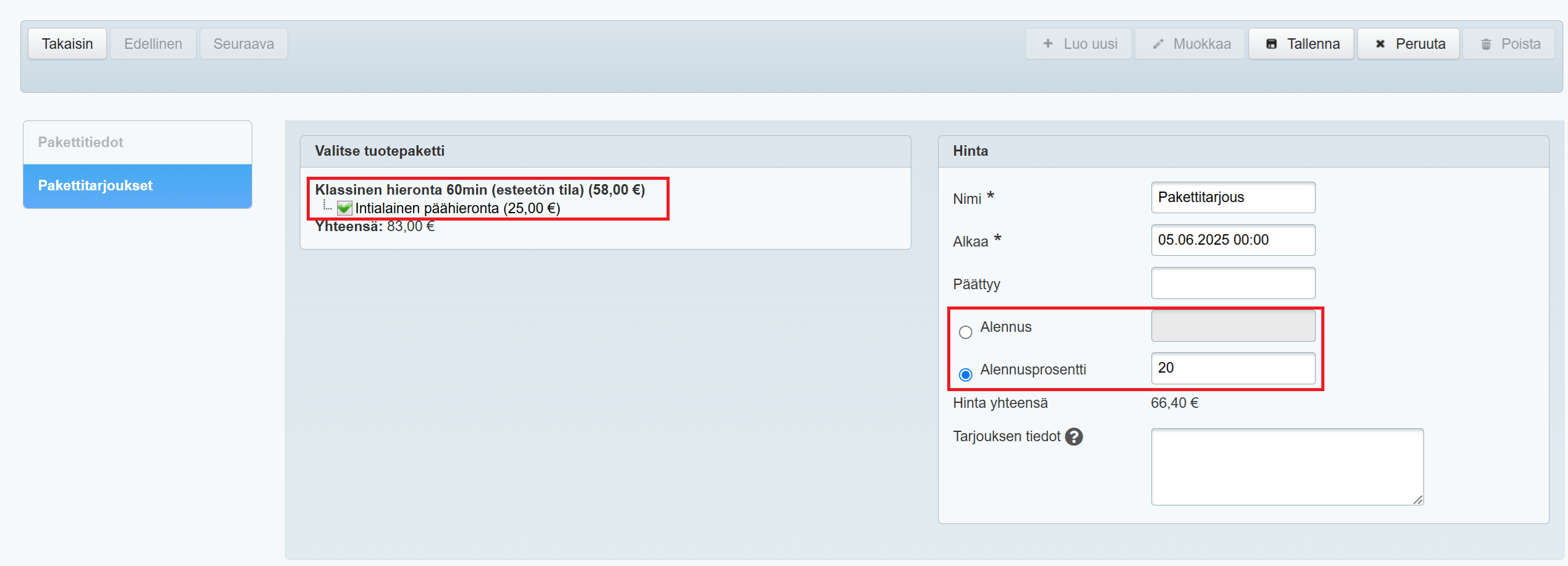Edit the Alennusprosentti value field
Viewport: 1568px width, 566px height.
(1232, 368)
